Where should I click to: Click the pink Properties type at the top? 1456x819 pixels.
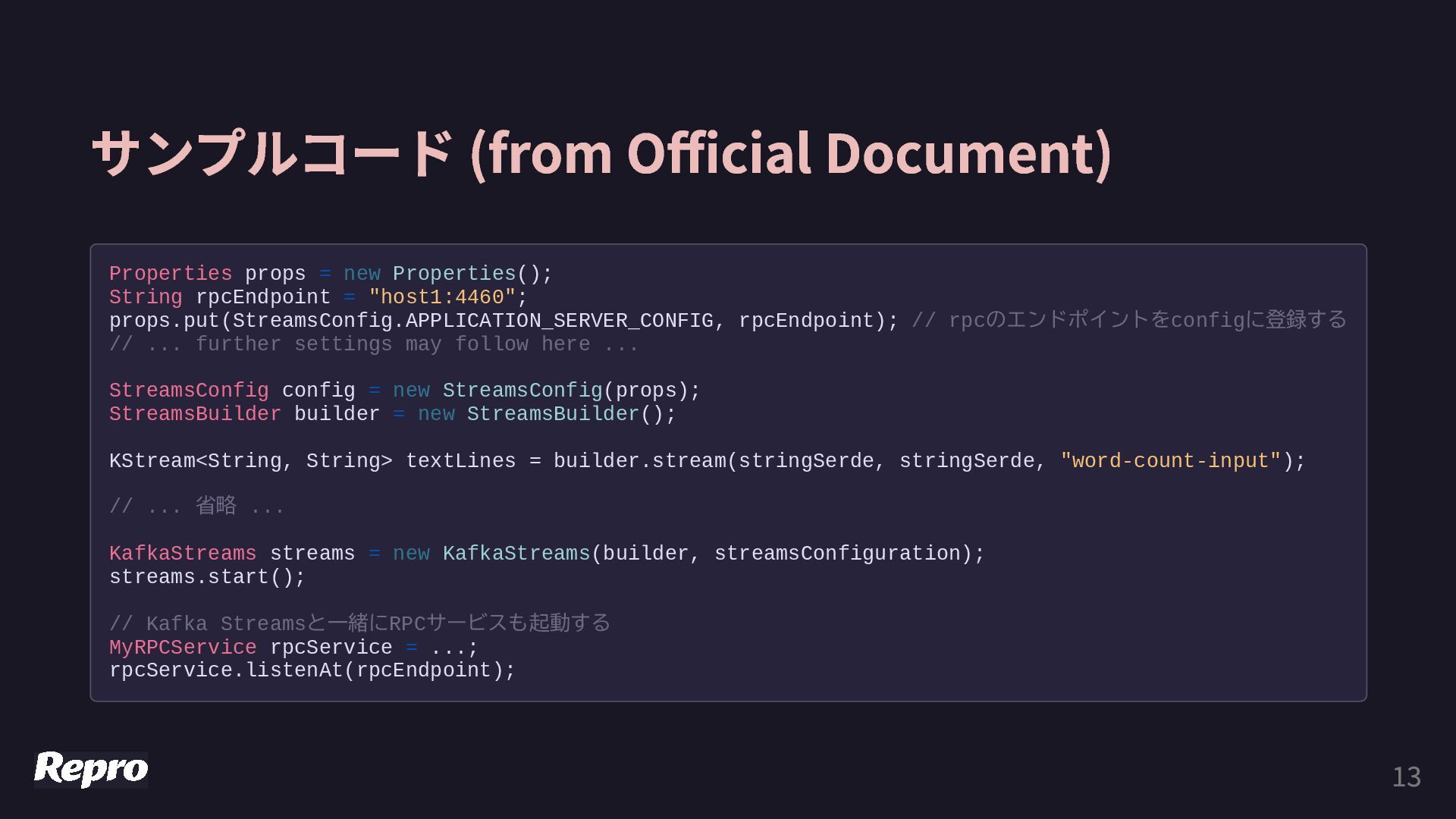click(x=171, y=274)
